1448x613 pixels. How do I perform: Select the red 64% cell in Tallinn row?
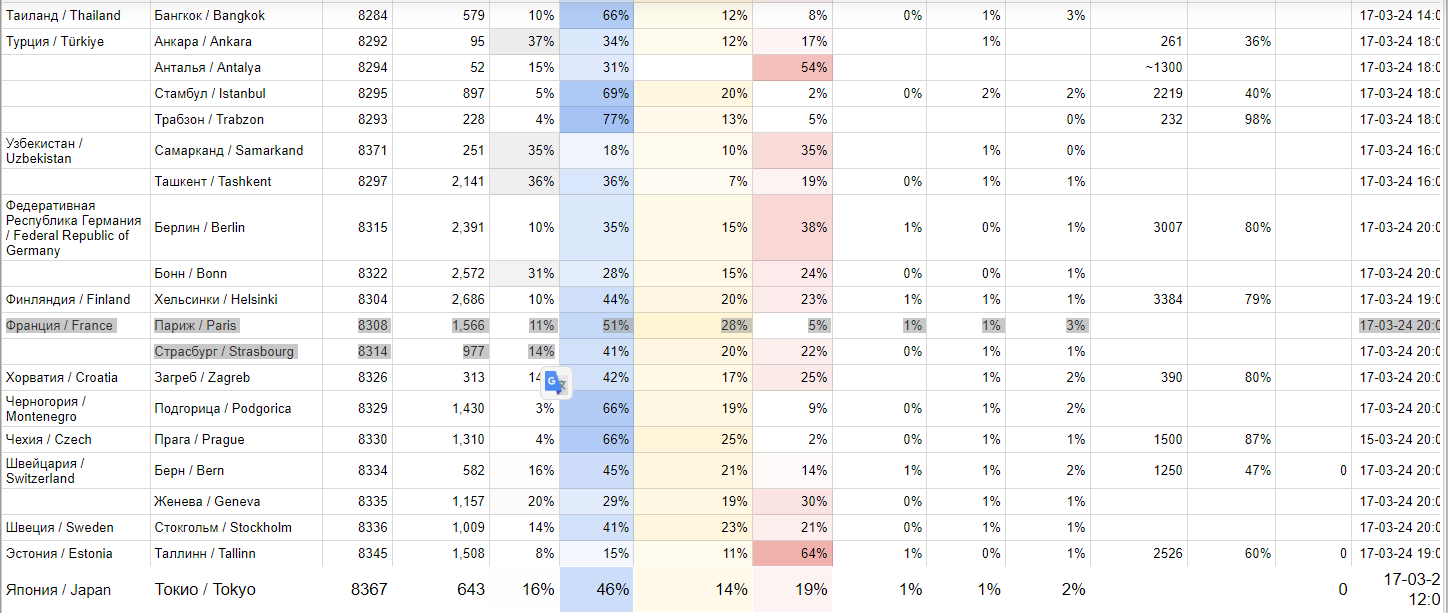pyautogui.click(x=793, y=554)
